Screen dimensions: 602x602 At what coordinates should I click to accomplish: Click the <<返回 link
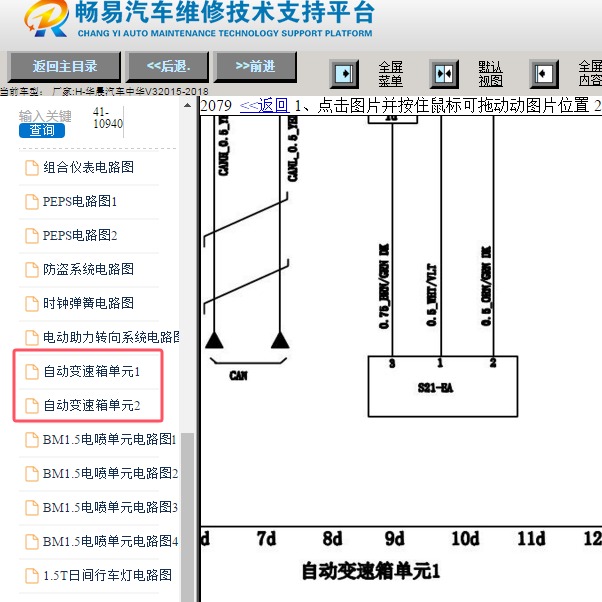264,105
